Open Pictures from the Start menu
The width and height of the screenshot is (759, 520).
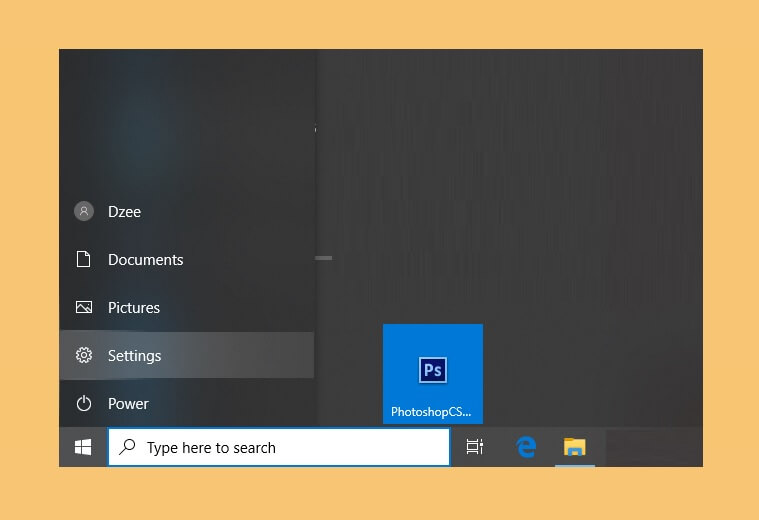pos(187,307)
